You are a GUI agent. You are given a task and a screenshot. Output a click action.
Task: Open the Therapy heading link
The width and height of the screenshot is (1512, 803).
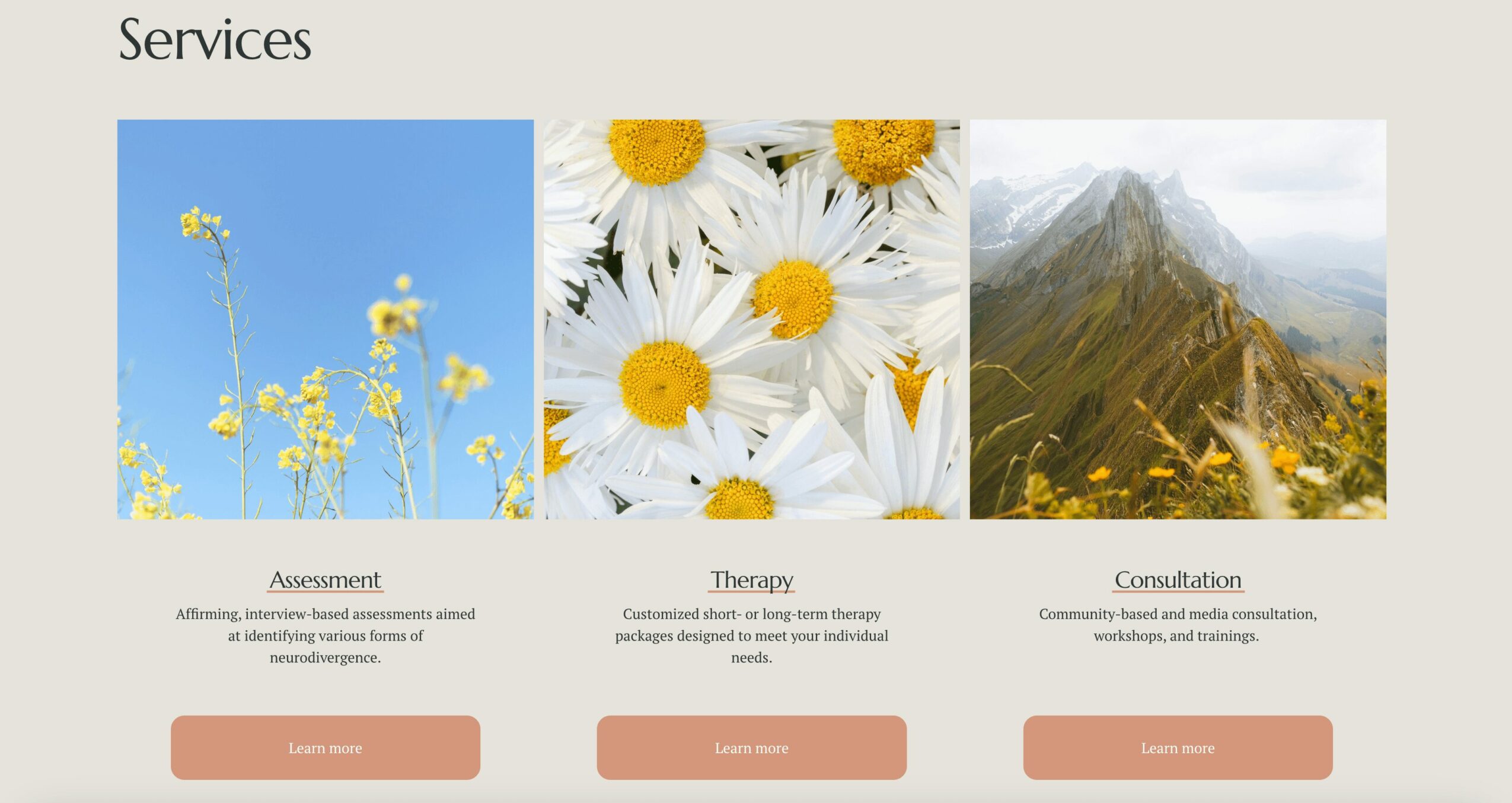click(751, 579)
